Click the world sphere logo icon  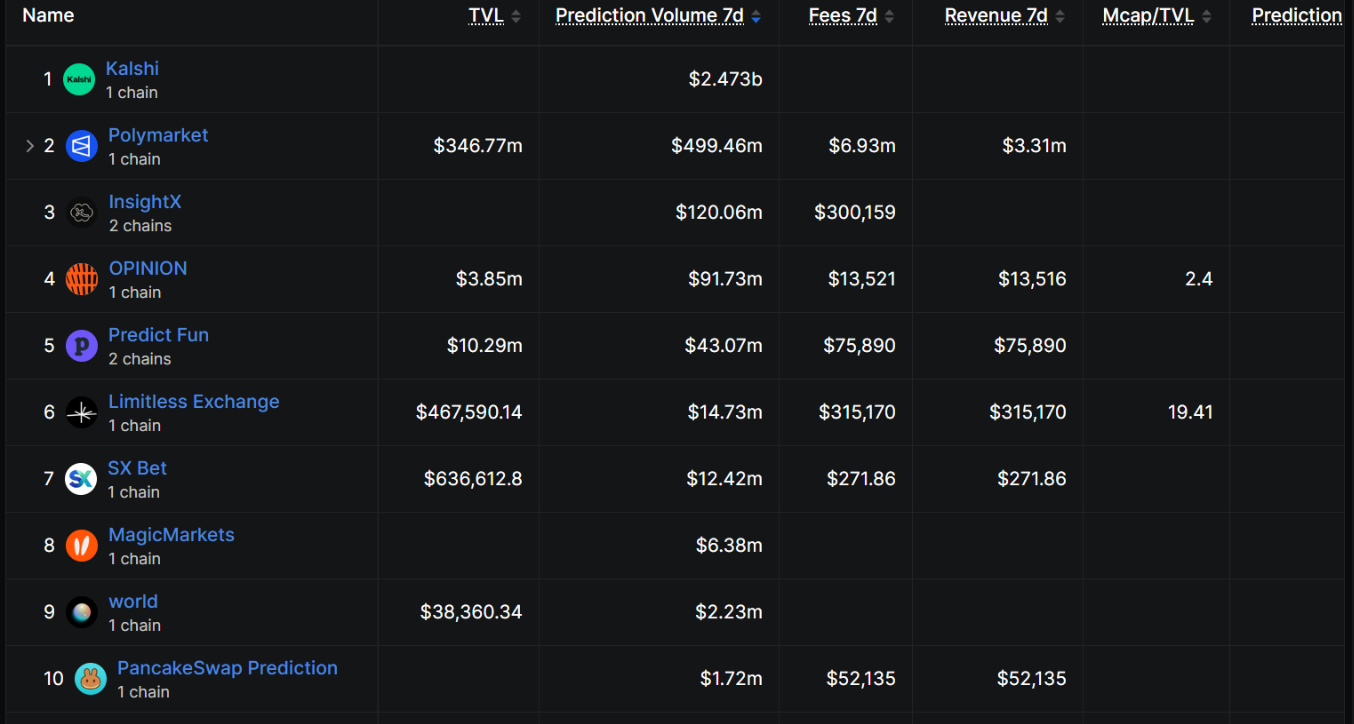82,612
